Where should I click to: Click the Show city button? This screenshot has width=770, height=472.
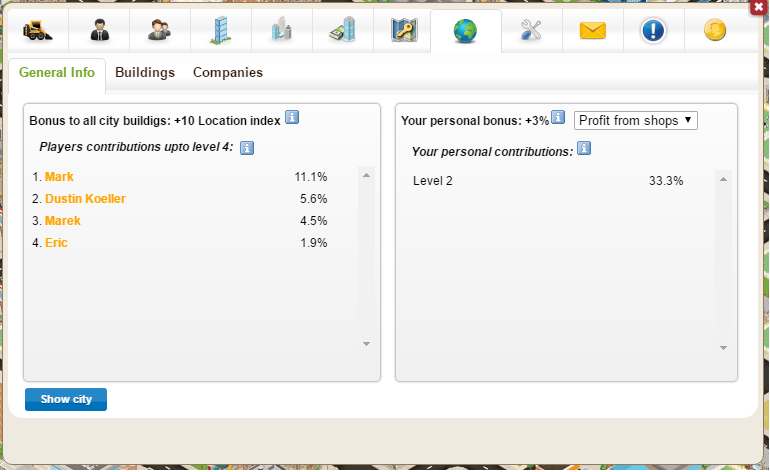(66, 399)
